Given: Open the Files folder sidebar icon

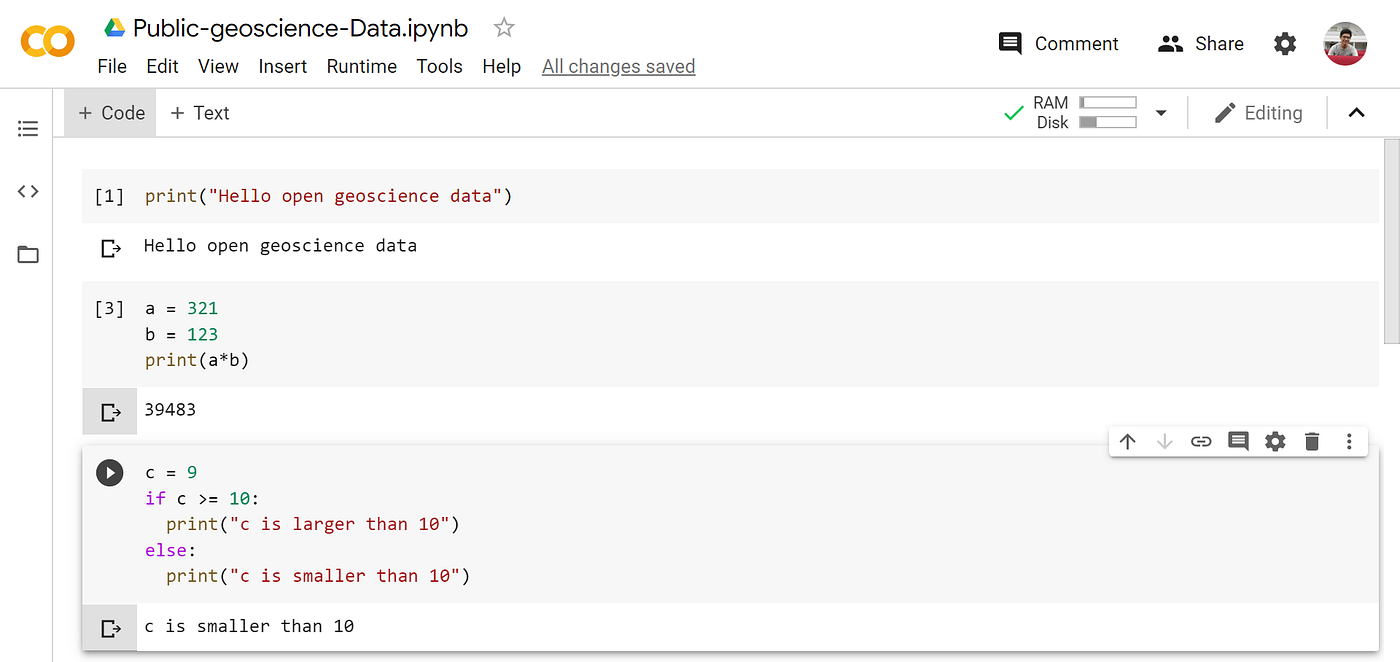Looking at the screenshot, I should click(28, 255).
